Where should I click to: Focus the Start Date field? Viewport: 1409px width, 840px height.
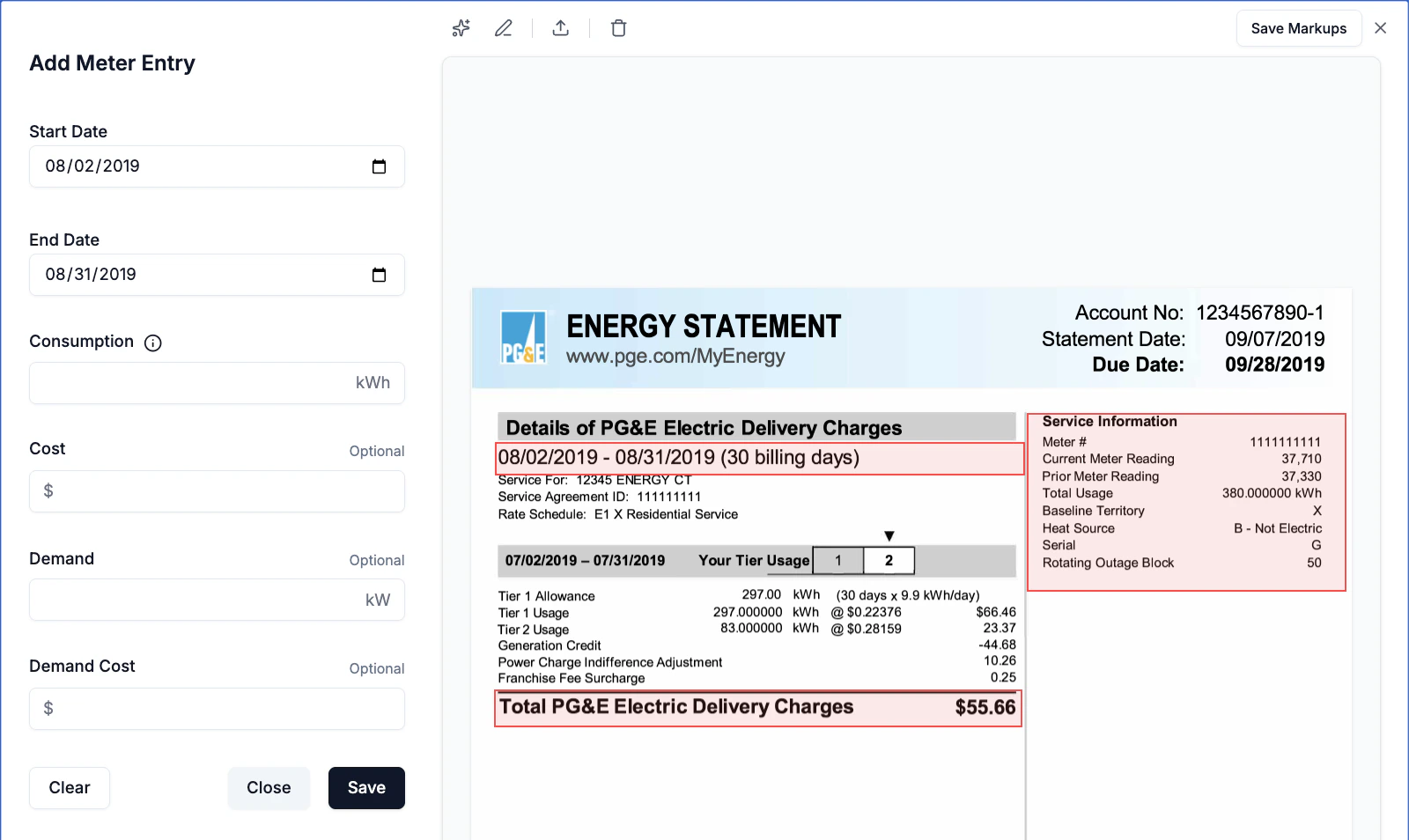(x=217, y=166)
